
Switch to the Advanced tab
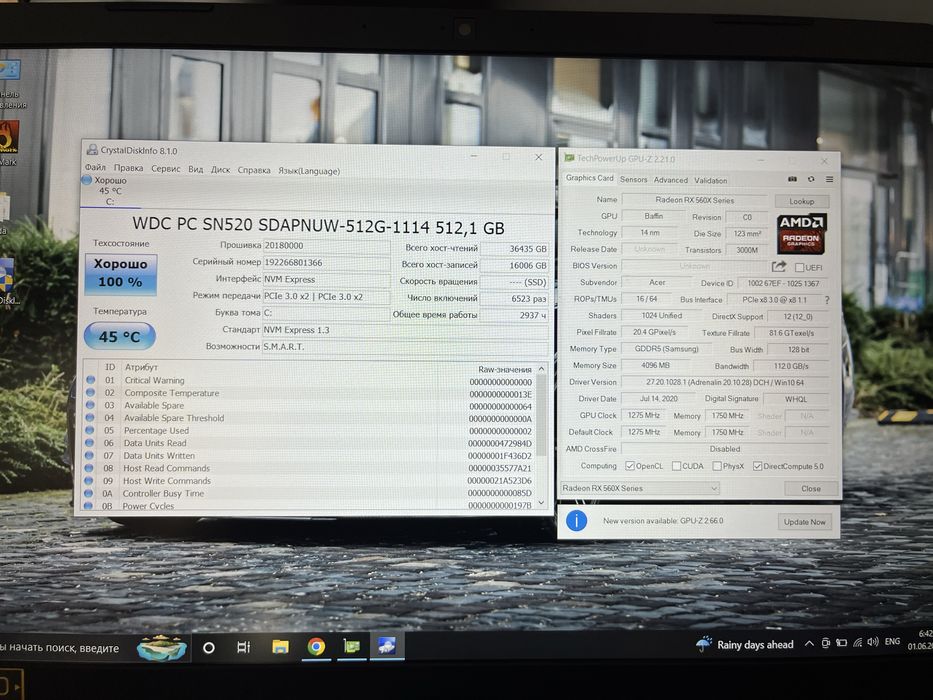coord(671,180)
